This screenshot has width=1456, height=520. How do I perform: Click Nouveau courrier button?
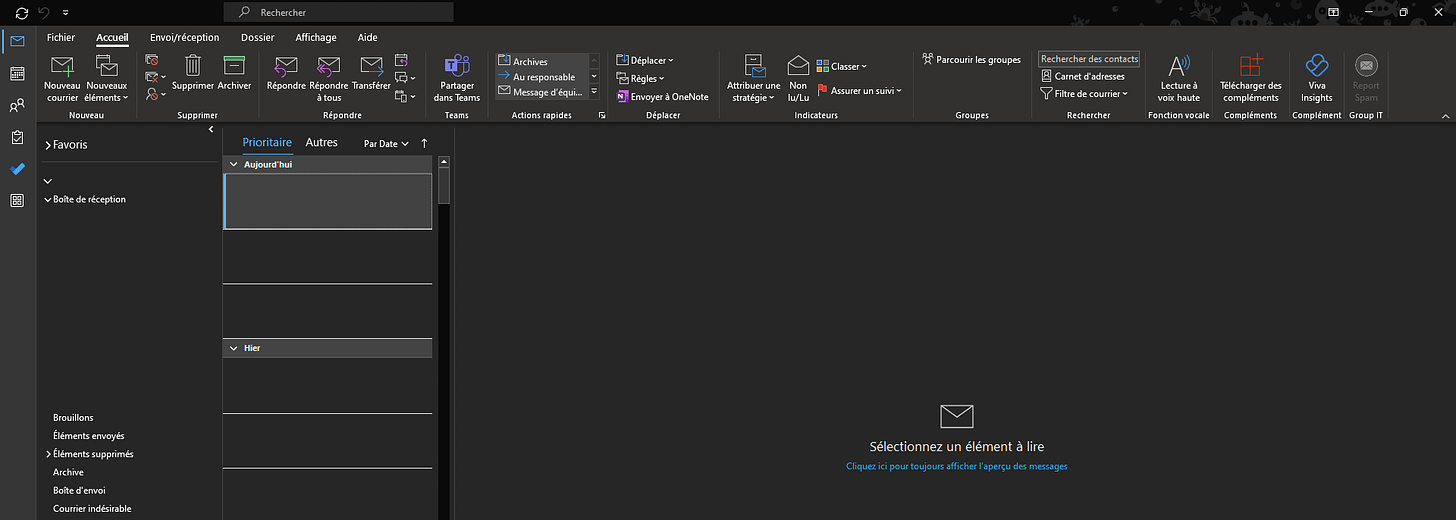coord(62,78)
